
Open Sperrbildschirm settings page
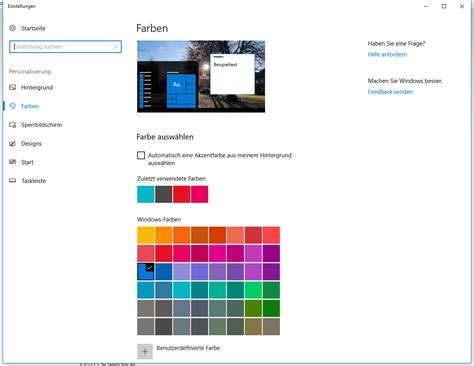coord(41,125)
